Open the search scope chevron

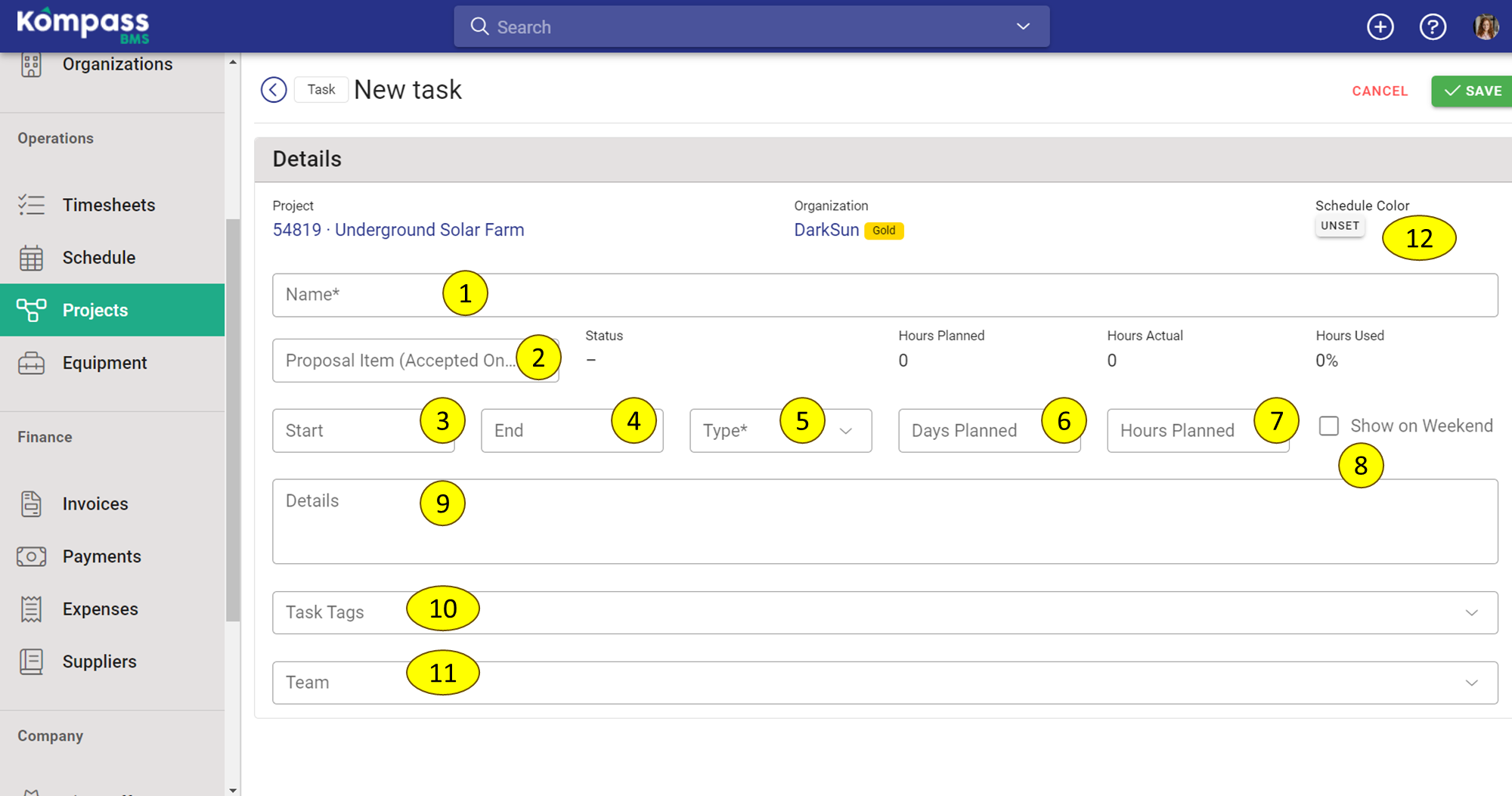click(x=1023, y=26)
